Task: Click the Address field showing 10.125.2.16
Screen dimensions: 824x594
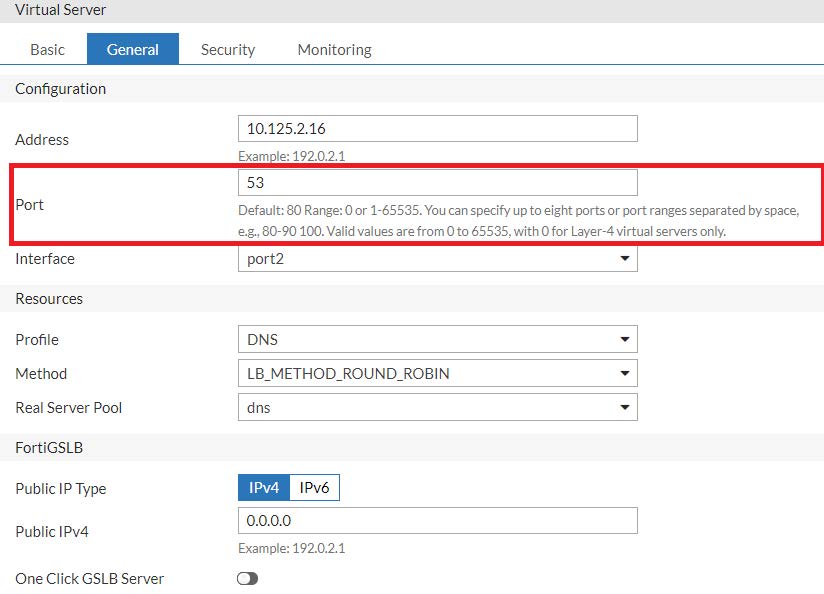Action: [437, 128]
